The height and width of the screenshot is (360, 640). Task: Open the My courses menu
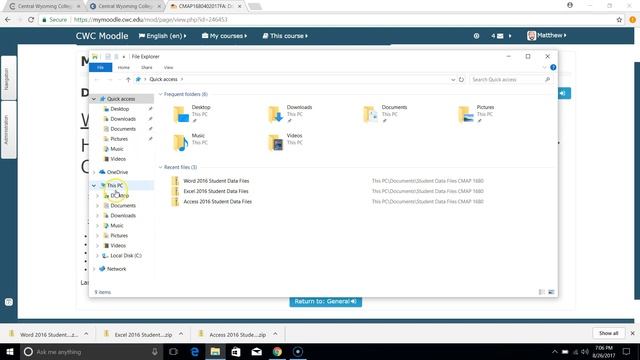click(224, 36)
